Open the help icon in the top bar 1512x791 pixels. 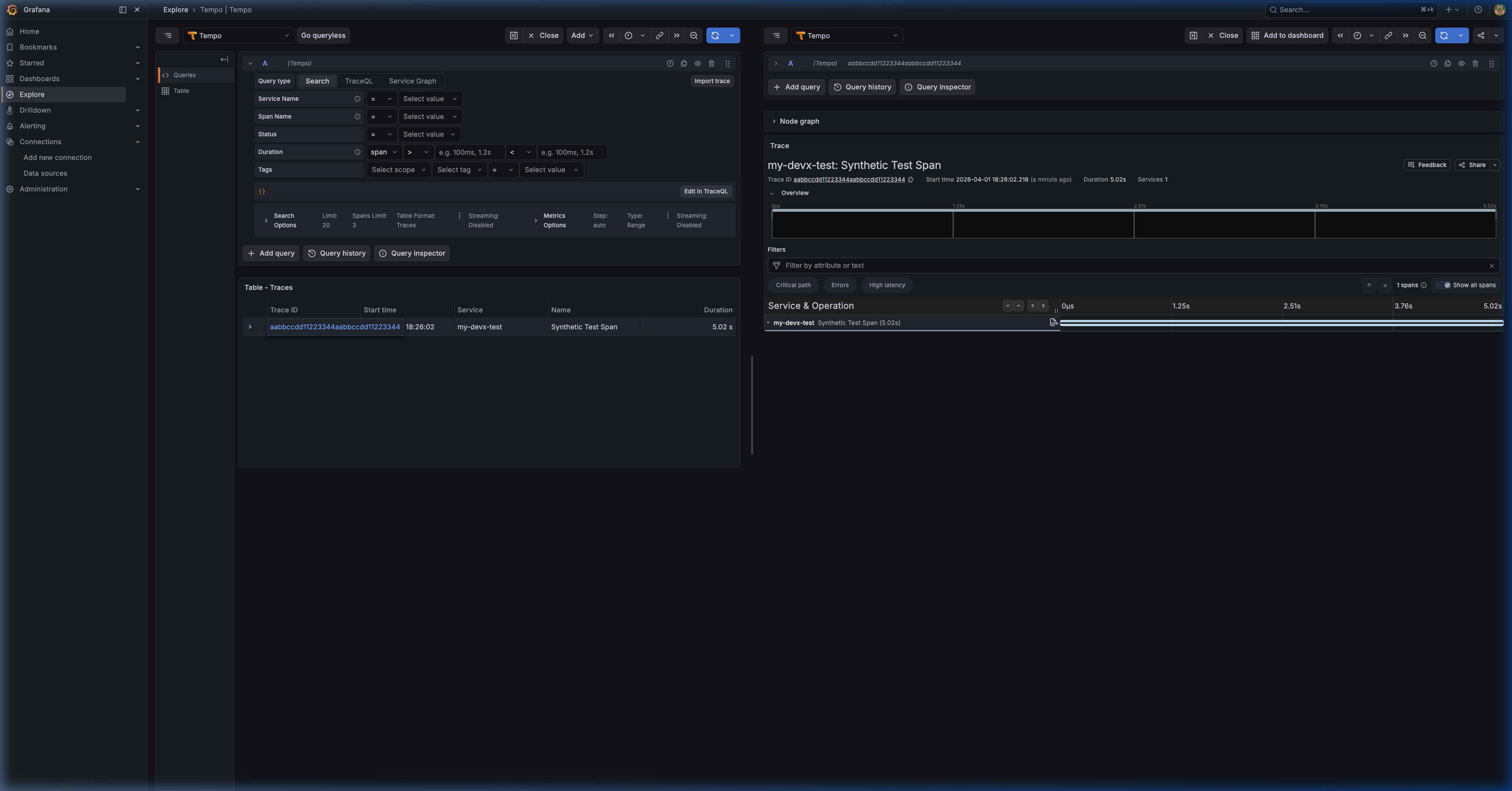[x=1477, y=9]
